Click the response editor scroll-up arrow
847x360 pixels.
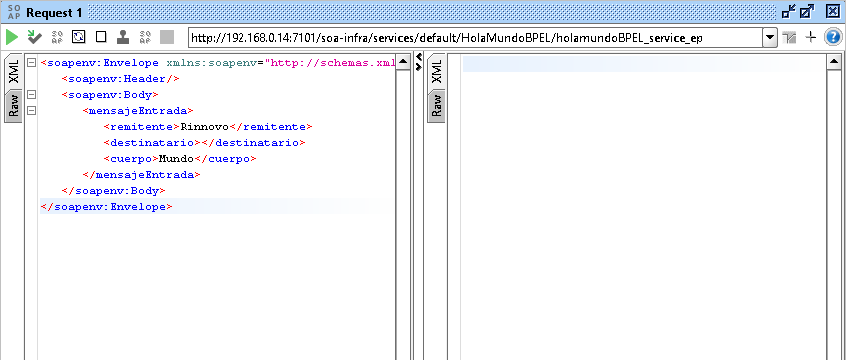(x=833, y=63)
